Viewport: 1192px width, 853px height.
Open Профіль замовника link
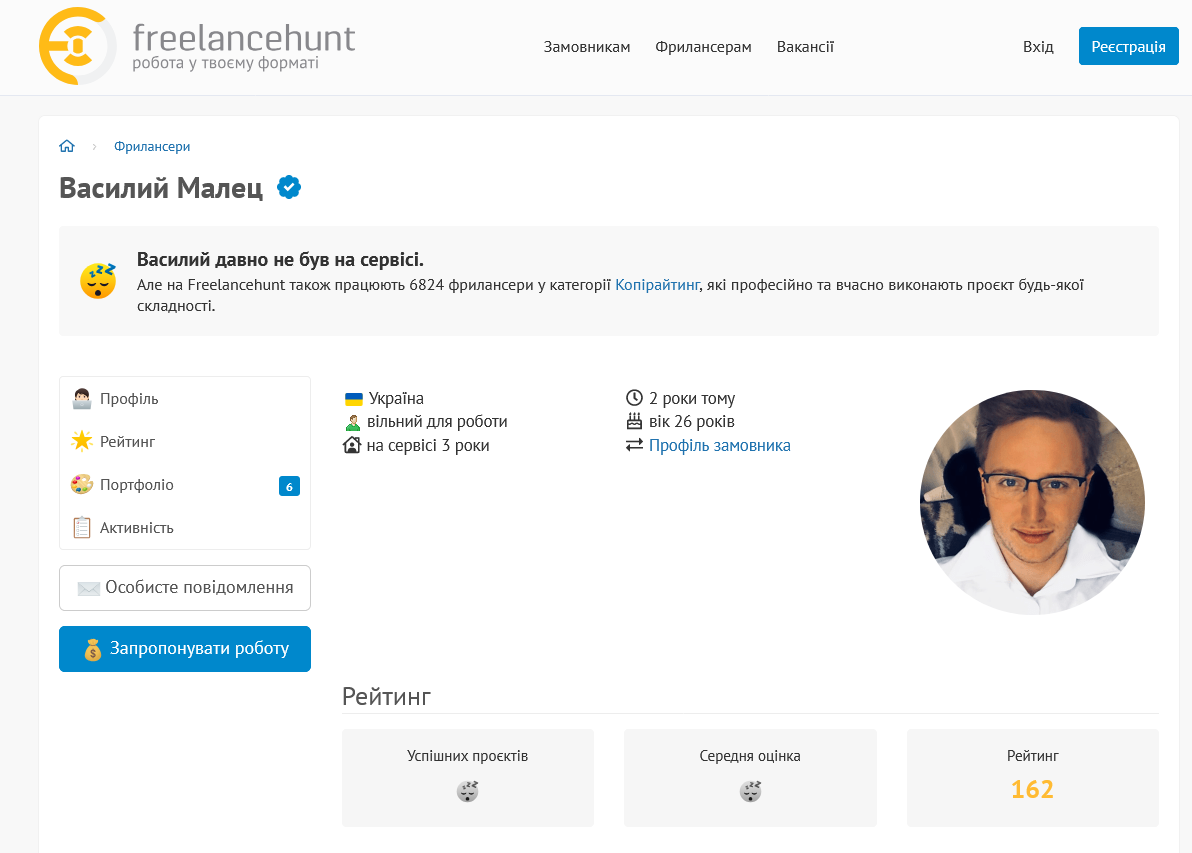click(719, 446)
